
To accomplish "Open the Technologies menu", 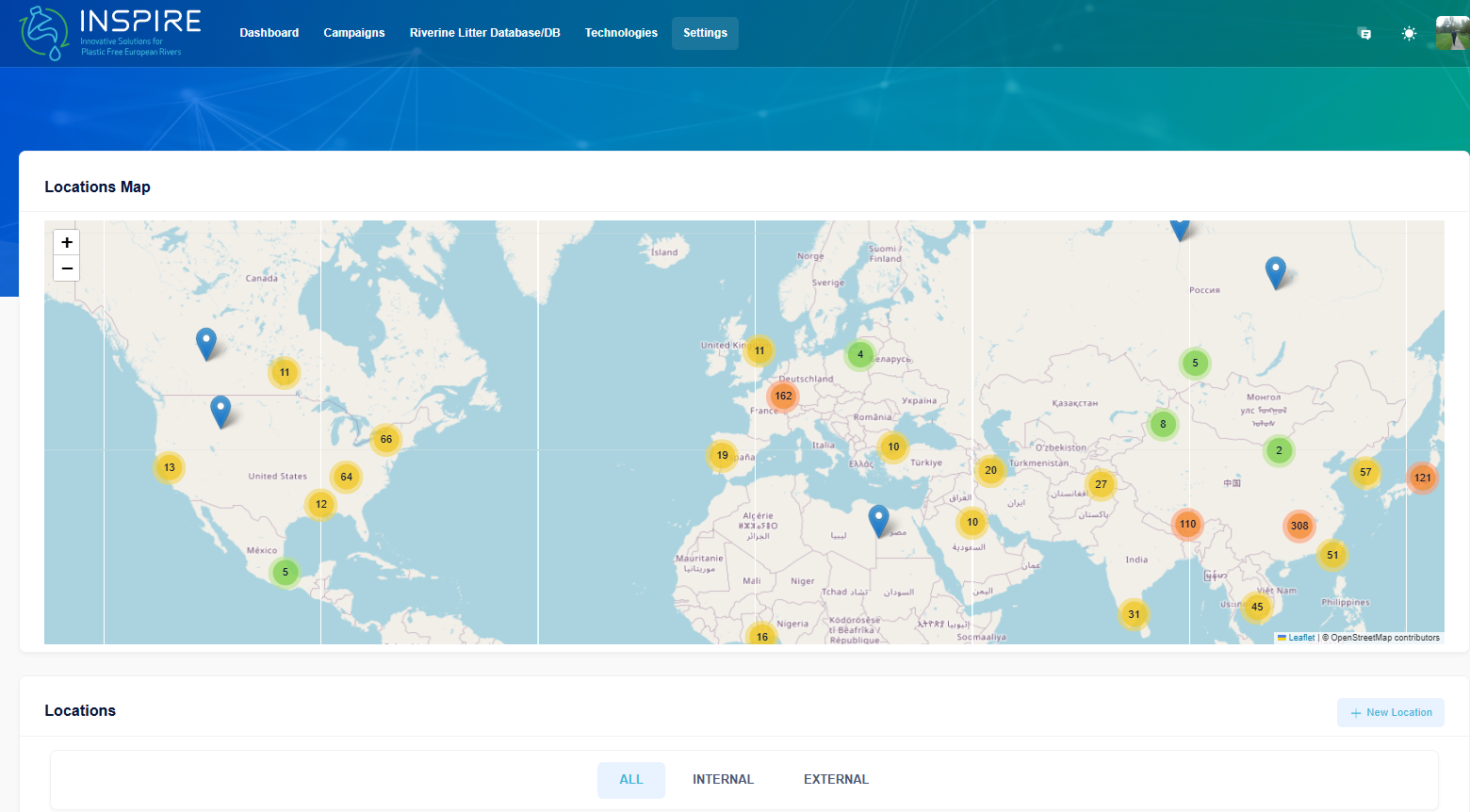I will point(621,33).
